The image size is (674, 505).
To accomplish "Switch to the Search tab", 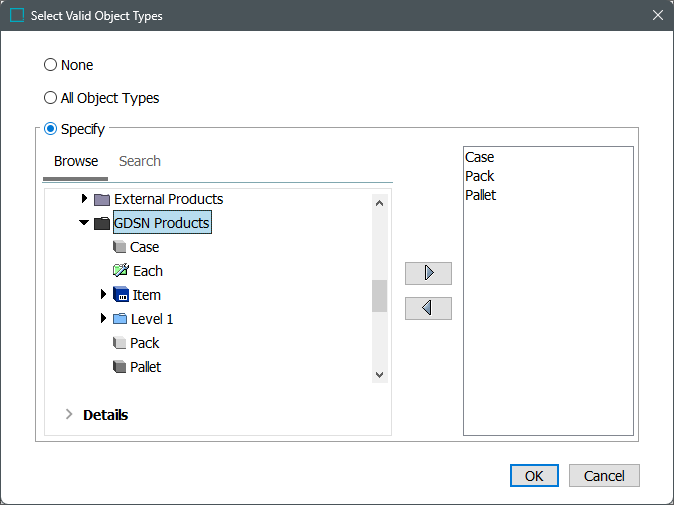I will coord(140,161).
